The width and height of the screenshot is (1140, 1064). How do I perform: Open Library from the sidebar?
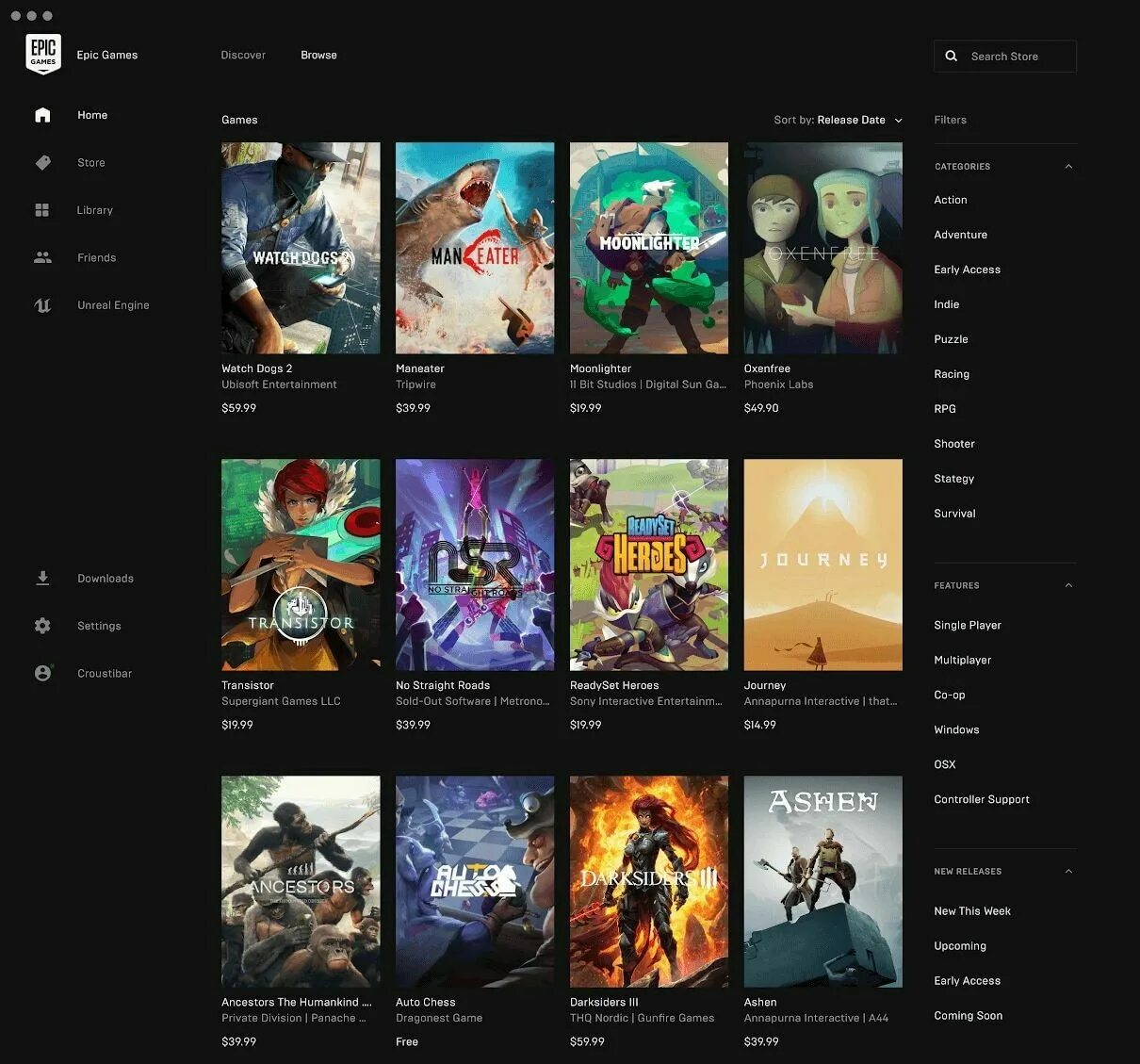[x=95, y=210]
